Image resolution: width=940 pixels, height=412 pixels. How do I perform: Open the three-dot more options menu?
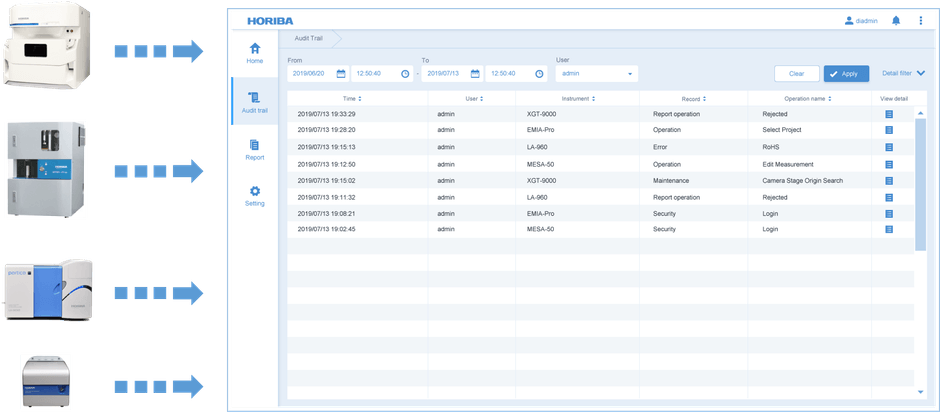(x=921, y=20)
